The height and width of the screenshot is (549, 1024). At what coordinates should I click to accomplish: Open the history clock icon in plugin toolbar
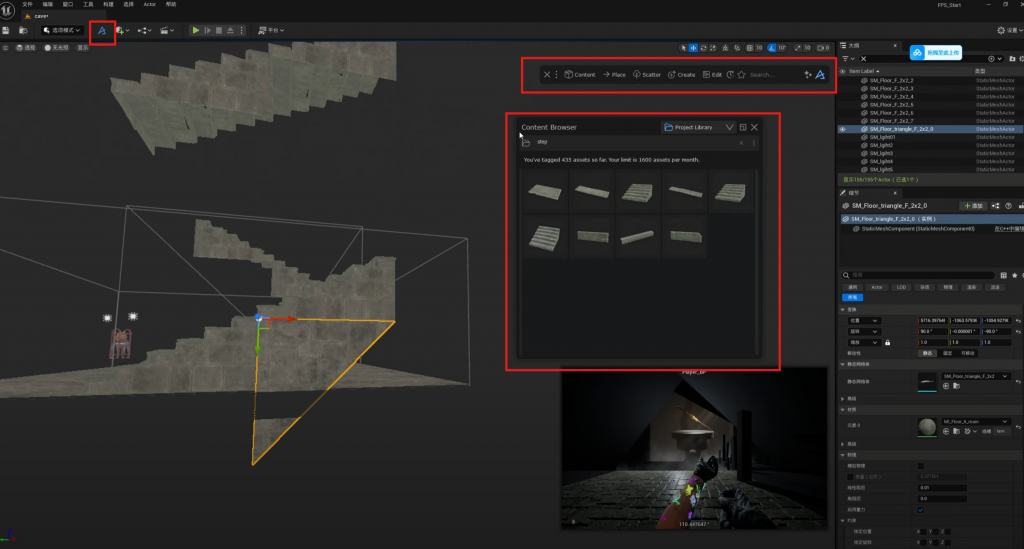tap(730, 74)
